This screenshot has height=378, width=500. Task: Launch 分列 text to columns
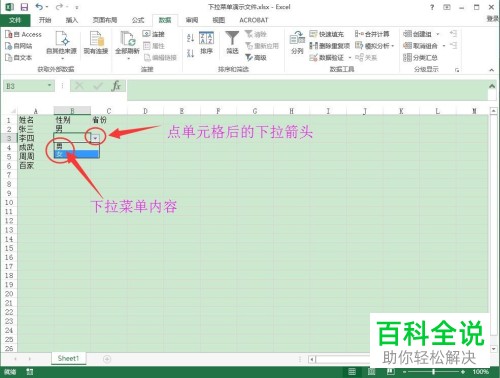[297, 42]
